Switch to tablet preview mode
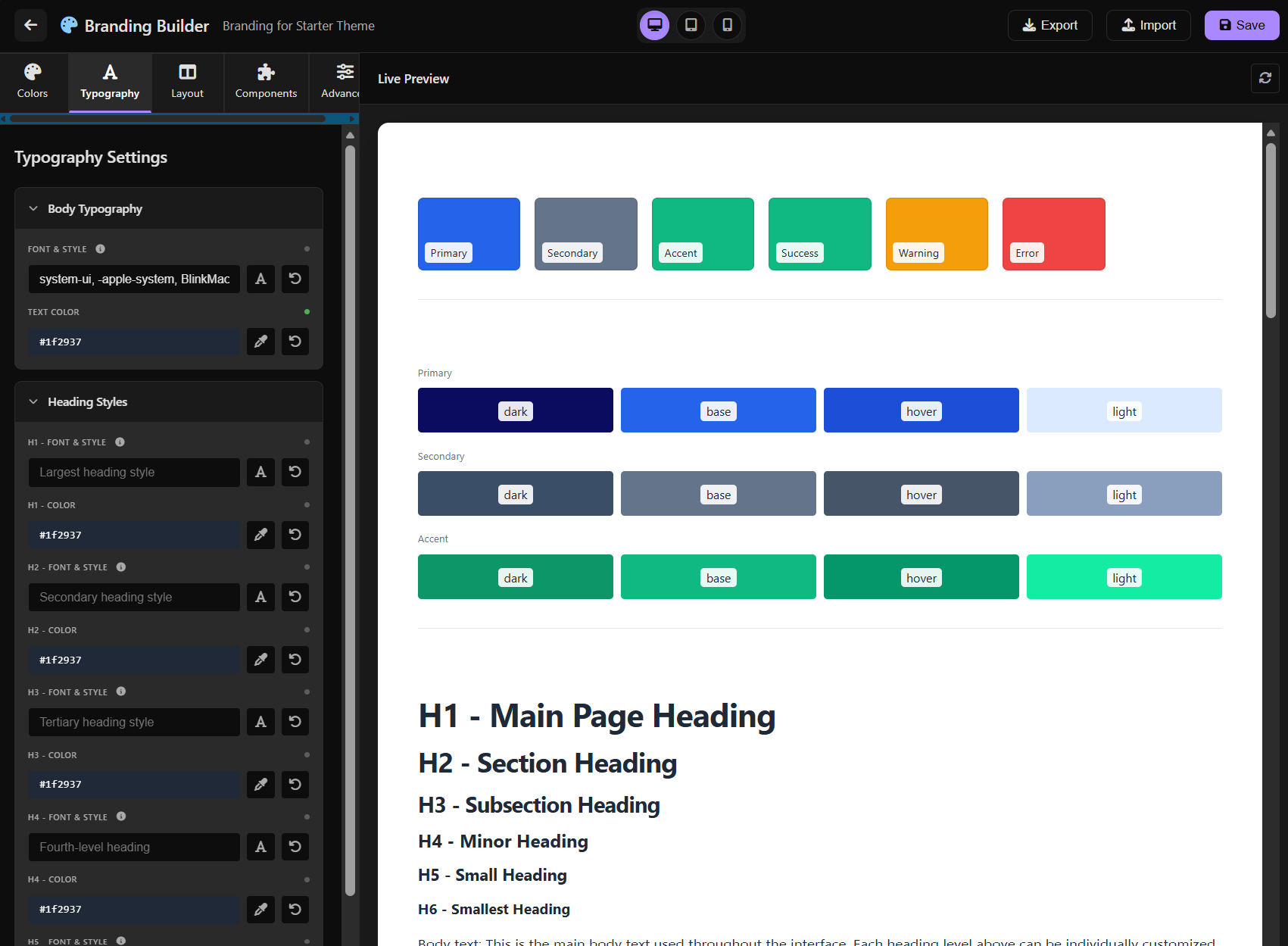1288x946 pixels. point(691,25)
